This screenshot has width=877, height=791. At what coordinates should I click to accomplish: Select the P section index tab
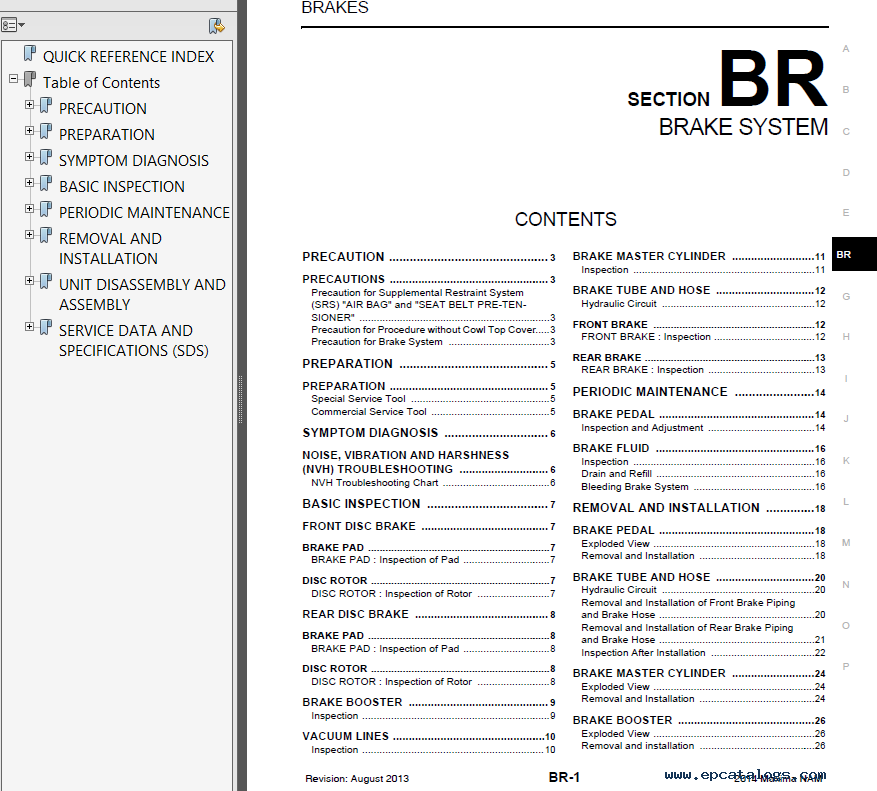click(846, 666)
